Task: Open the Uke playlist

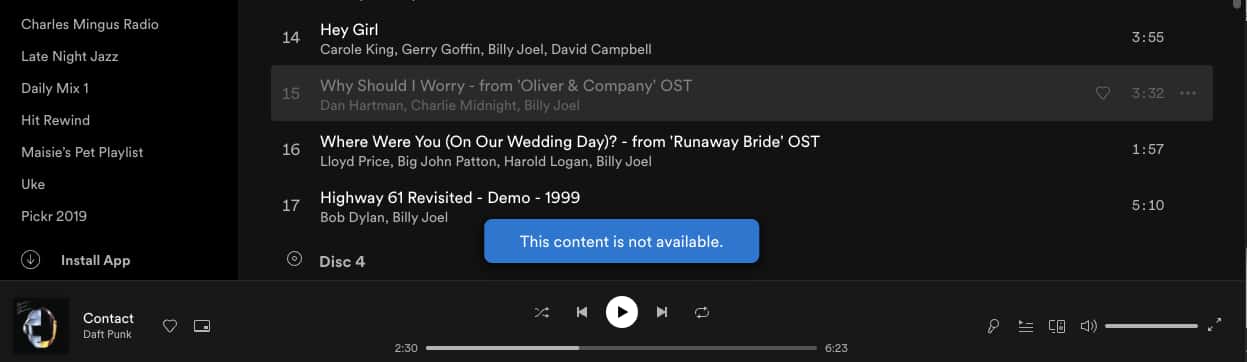Action: 33,184
